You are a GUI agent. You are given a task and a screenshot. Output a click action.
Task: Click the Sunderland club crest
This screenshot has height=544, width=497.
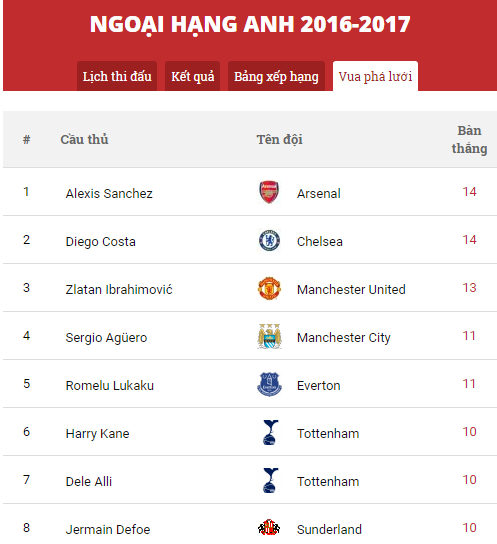click(x=269, y=528)
